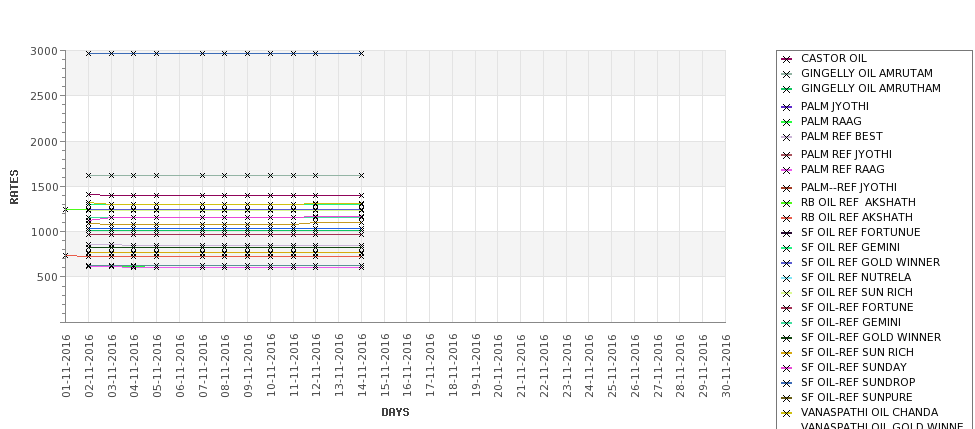Click the 28-11-2016 date label

[680, 366]
